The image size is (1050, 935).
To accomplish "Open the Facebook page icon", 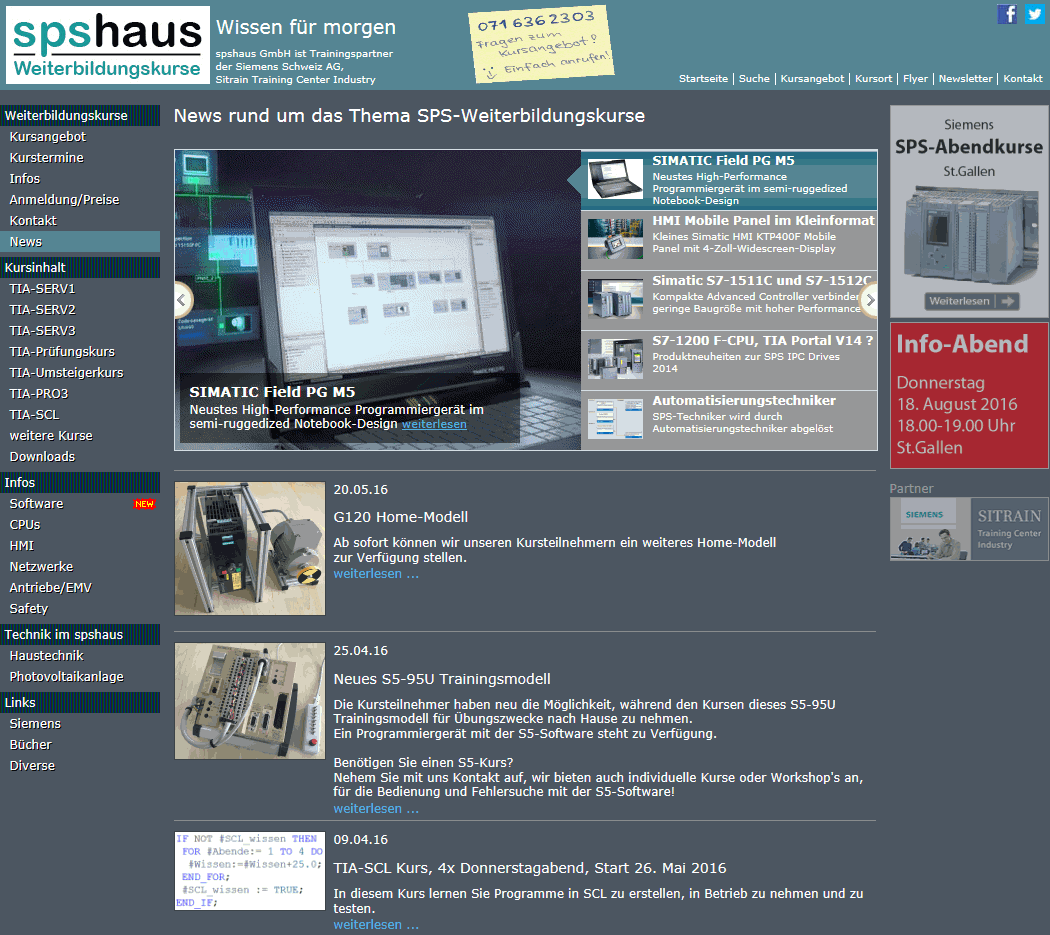I will pos(1006,13).
